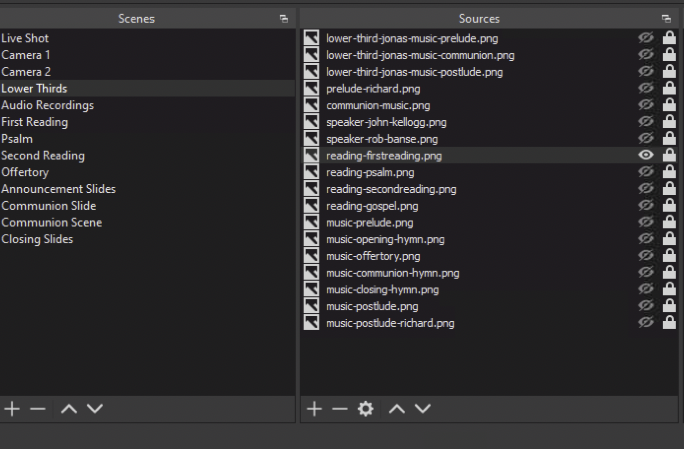Pop out the Sources dock panel

(666, 19)
